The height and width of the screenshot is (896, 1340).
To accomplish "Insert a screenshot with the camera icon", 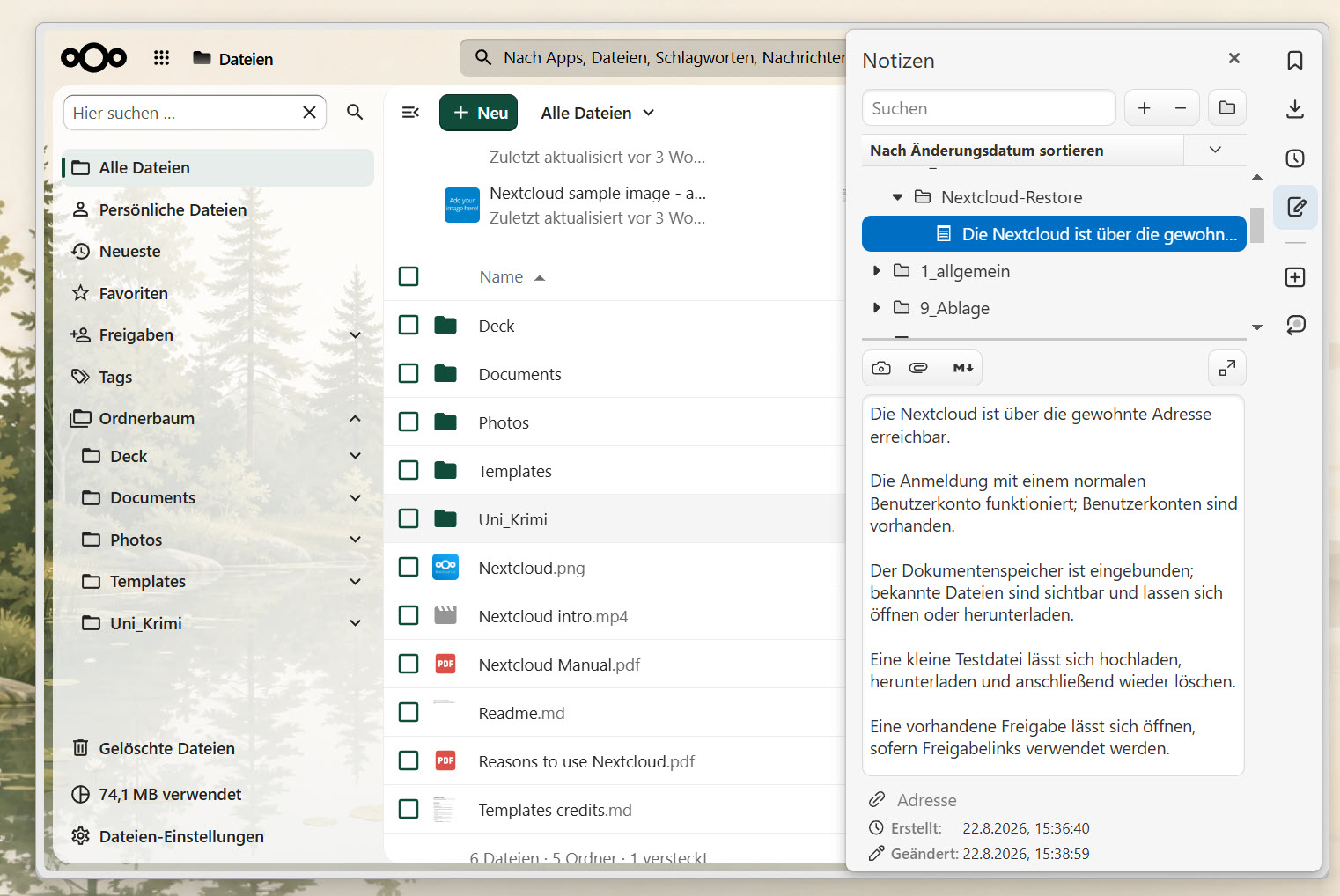I will pos(881,368).
